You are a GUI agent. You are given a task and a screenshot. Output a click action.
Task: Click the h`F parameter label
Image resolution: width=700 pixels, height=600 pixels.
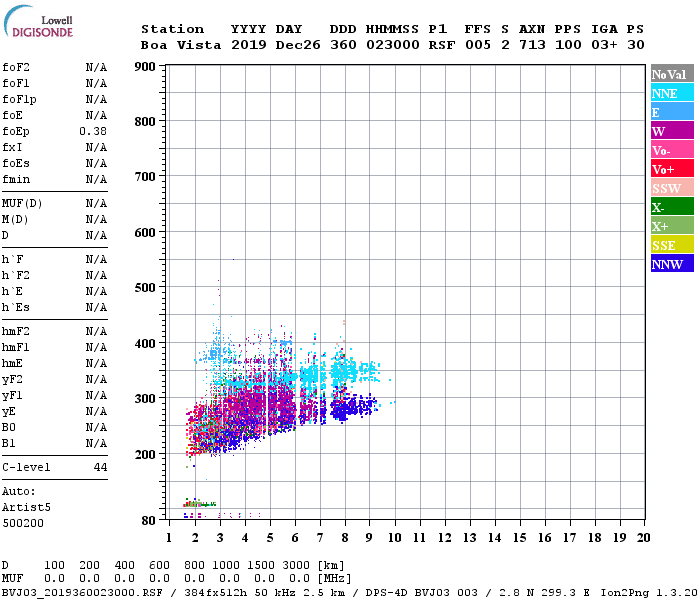(12, 259)
